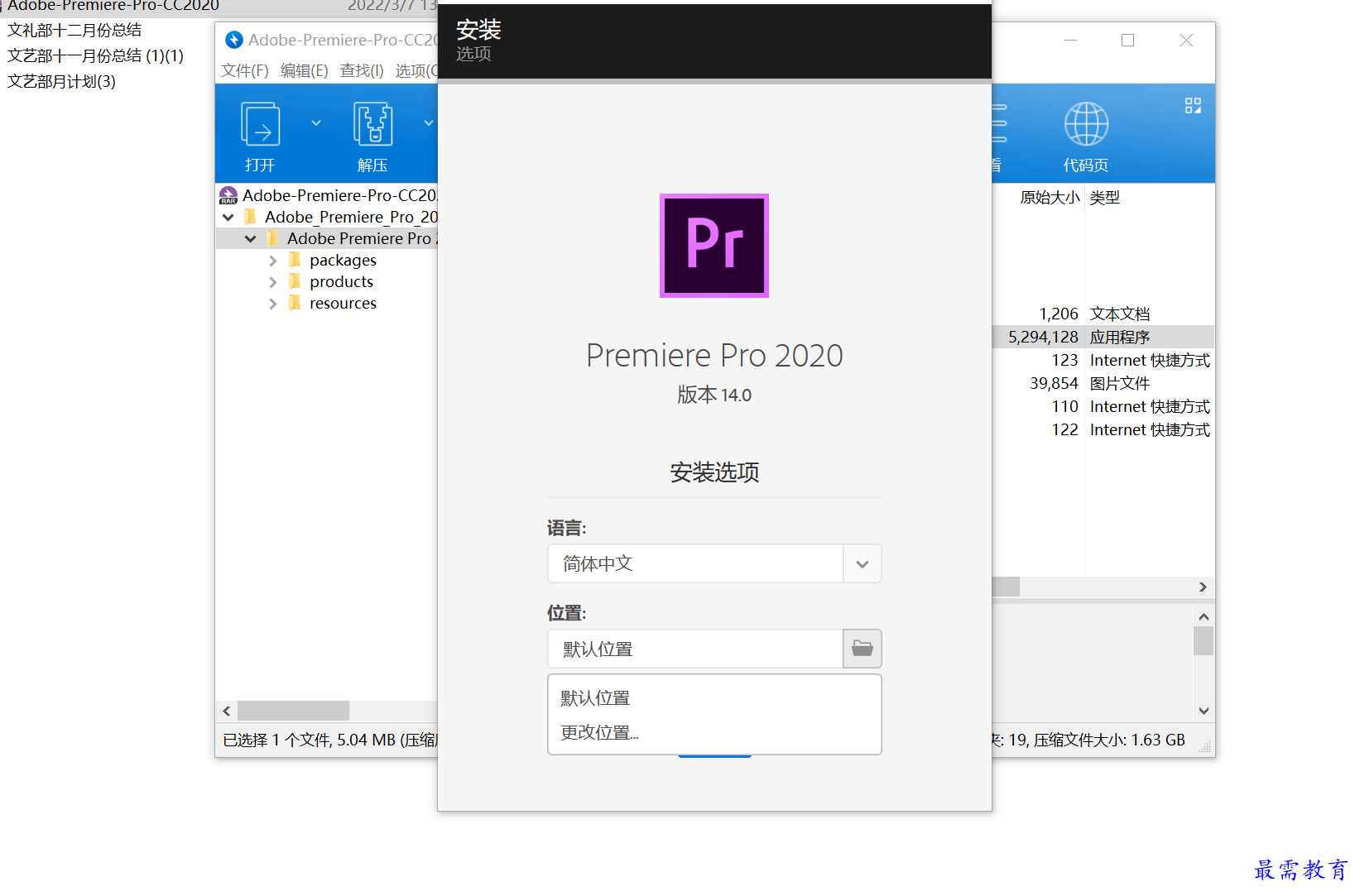Click the 类型 column header
The image size is (1355, 896).
point(1105,197)
